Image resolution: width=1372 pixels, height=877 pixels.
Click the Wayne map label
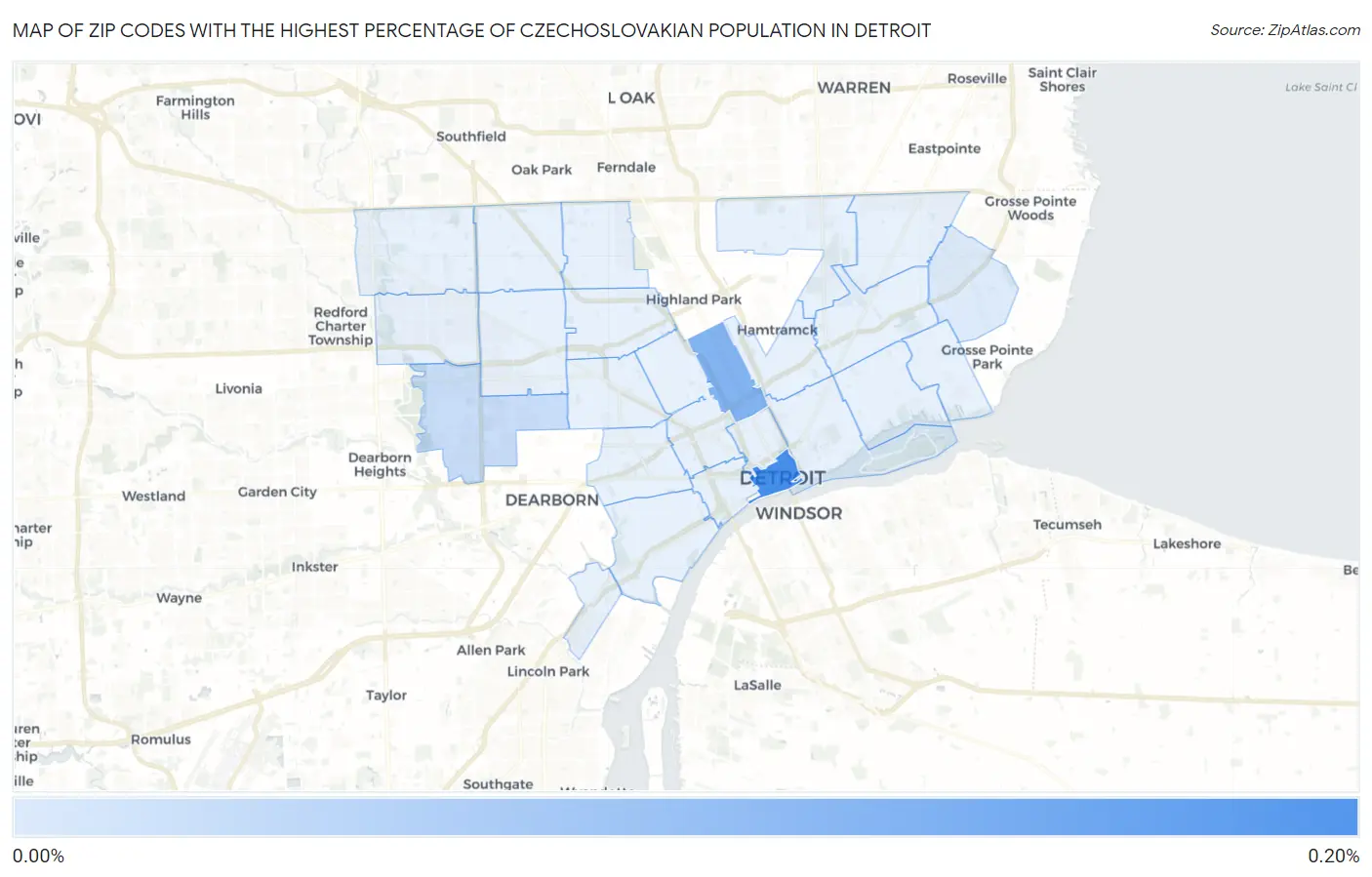180,598
